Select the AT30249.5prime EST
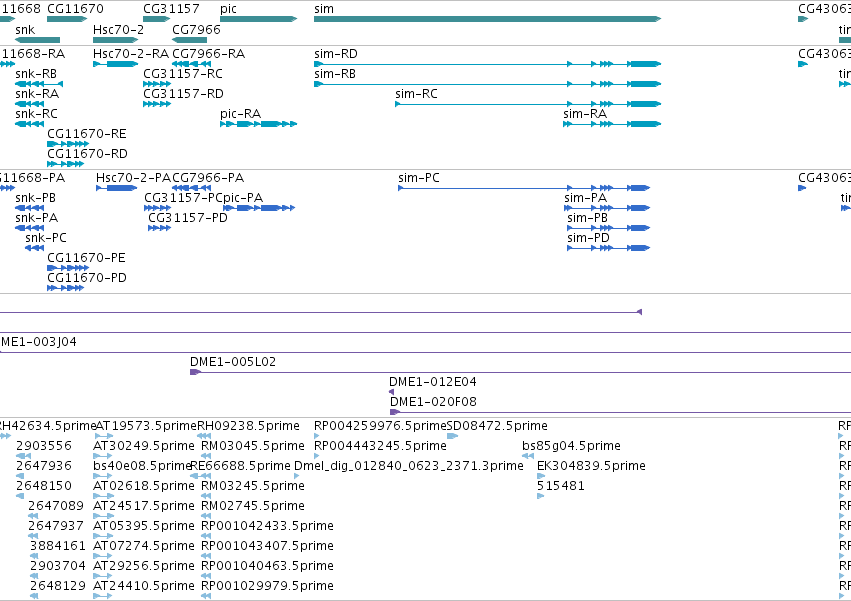 (x=103, y=456)
